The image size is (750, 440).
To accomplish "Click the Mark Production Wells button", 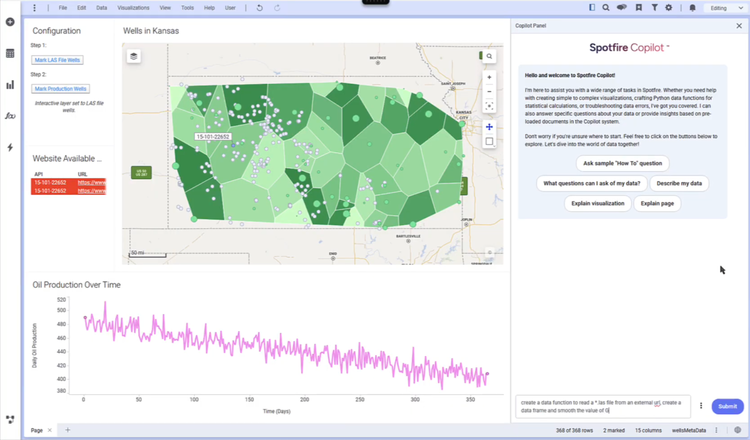I will pyautogui.click(x=60, y=88).
